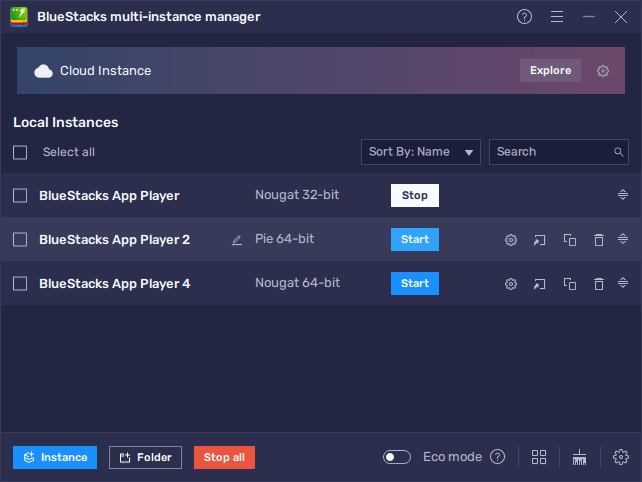This screenshot has height=482, width=642.
Task: Click the search magnifier icon
Action: [x=618, y=152]
